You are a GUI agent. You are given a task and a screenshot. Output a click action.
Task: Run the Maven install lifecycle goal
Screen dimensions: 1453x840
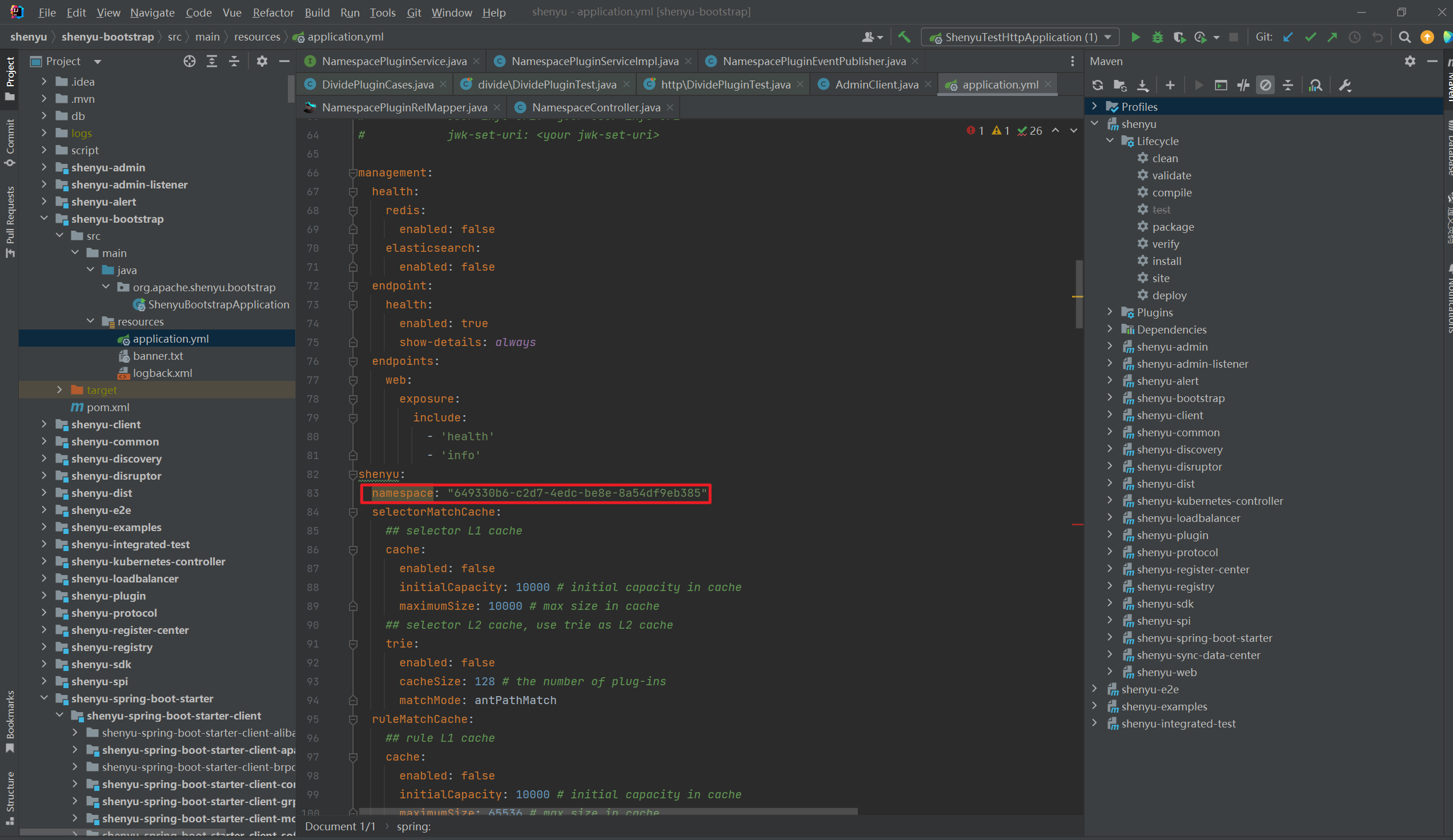1166,261
